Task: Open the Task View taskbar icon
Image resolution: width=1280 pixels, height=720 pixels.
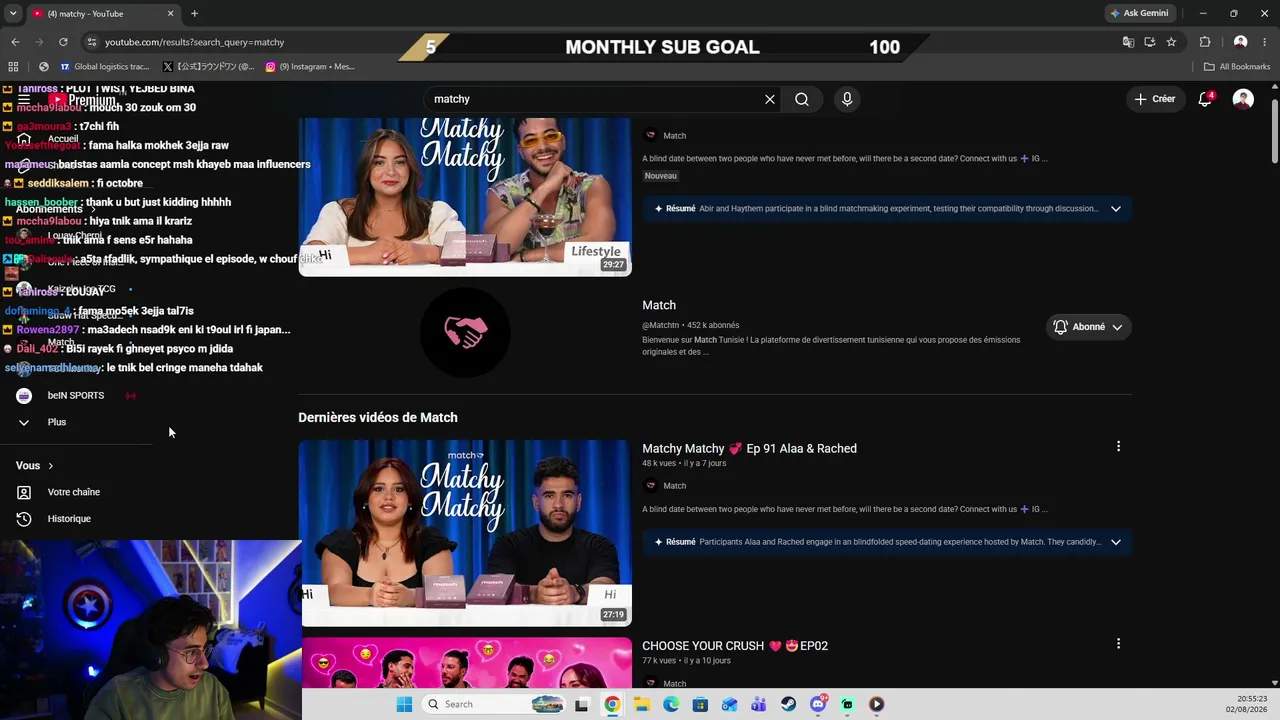Action: (582, 704)
